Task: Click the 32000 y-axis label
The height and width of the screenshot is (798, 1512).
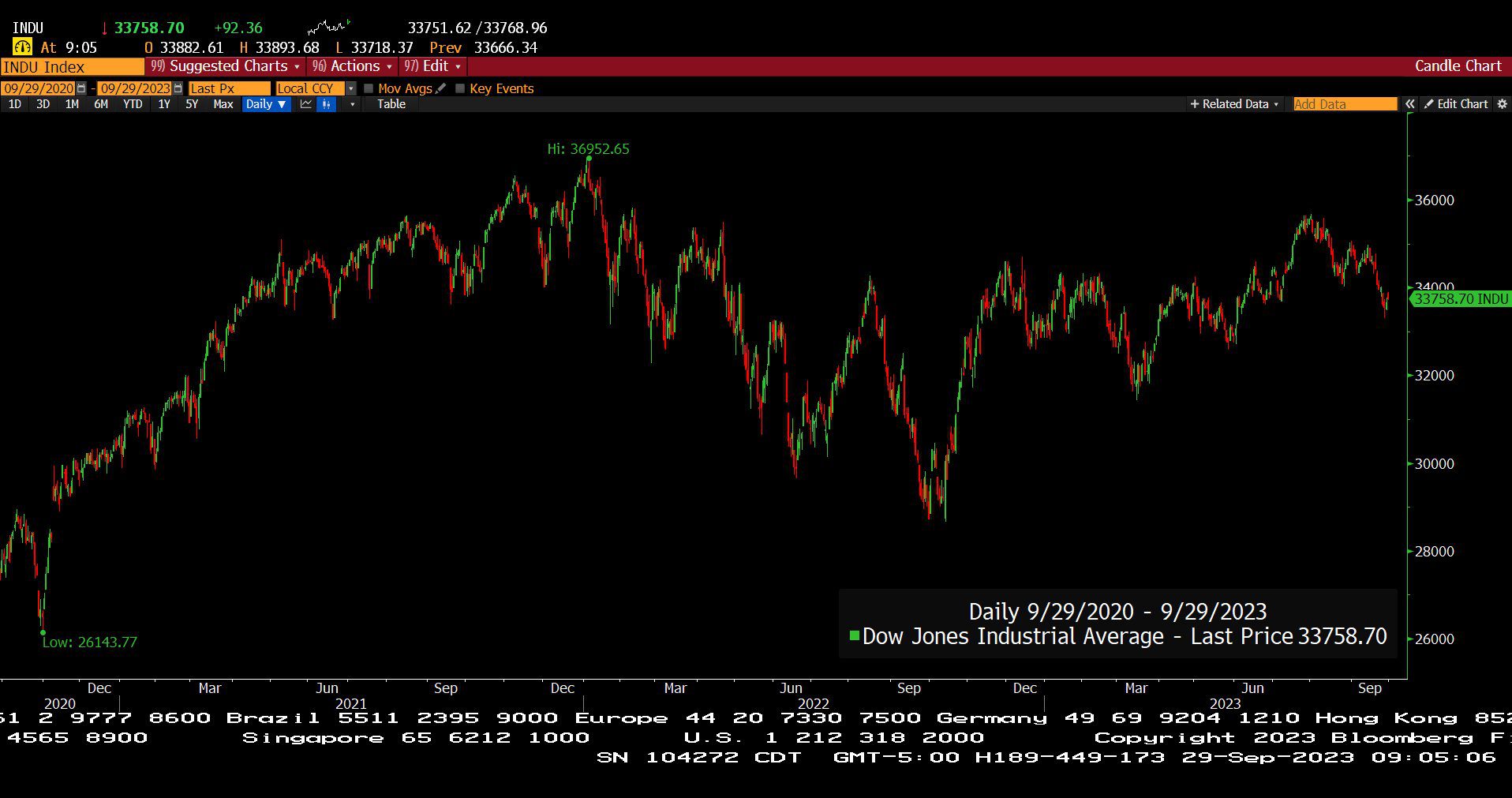Action: pos(1434,376)
